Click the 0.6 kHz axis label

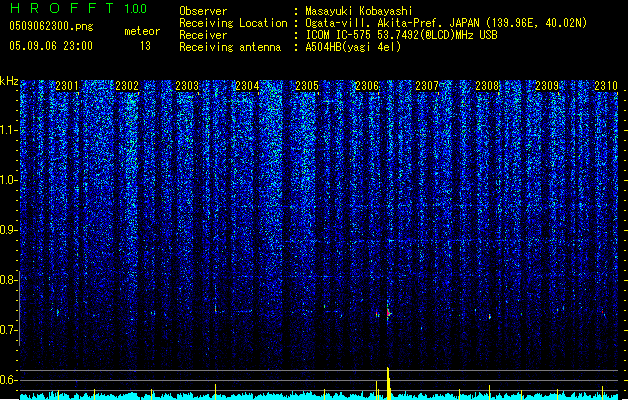9,380
